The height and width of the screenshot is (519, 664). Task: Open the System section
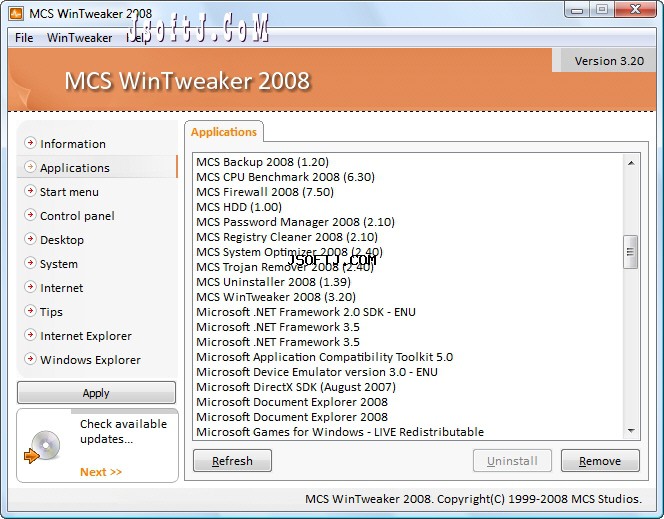(x=59, y=264)
